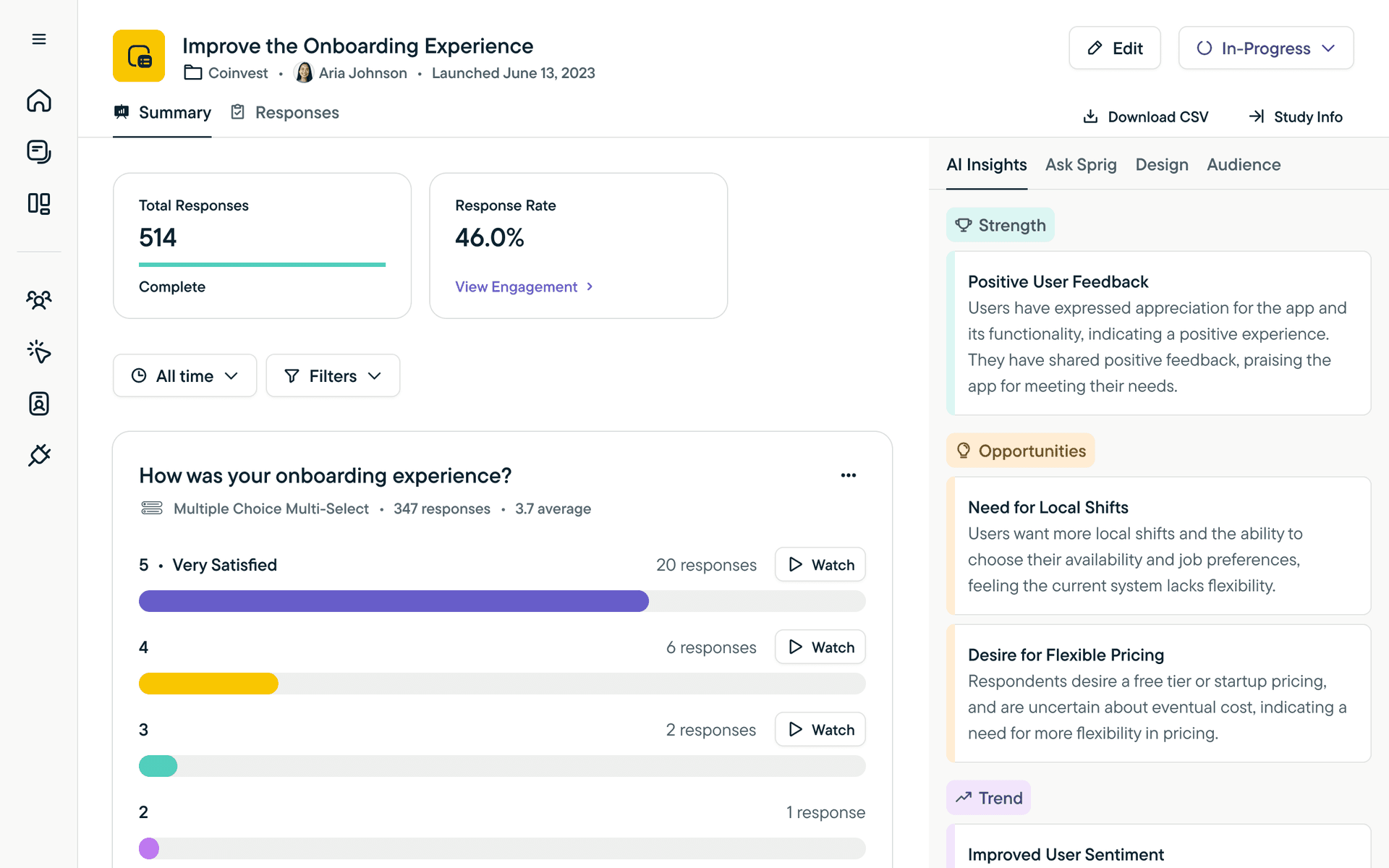Click Download CSV

point(1145,117)
